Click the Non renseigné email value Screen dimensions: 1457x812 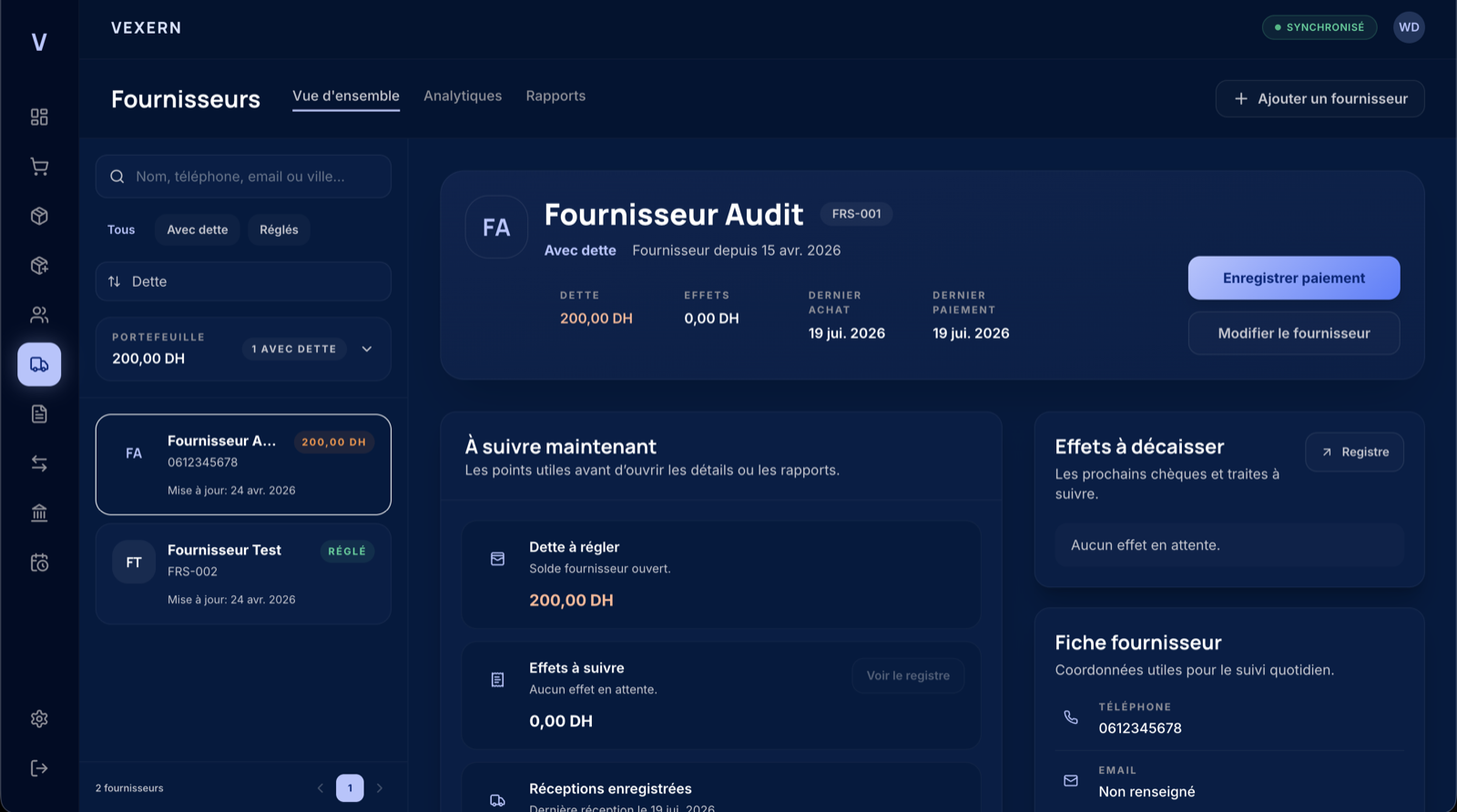1146,792
